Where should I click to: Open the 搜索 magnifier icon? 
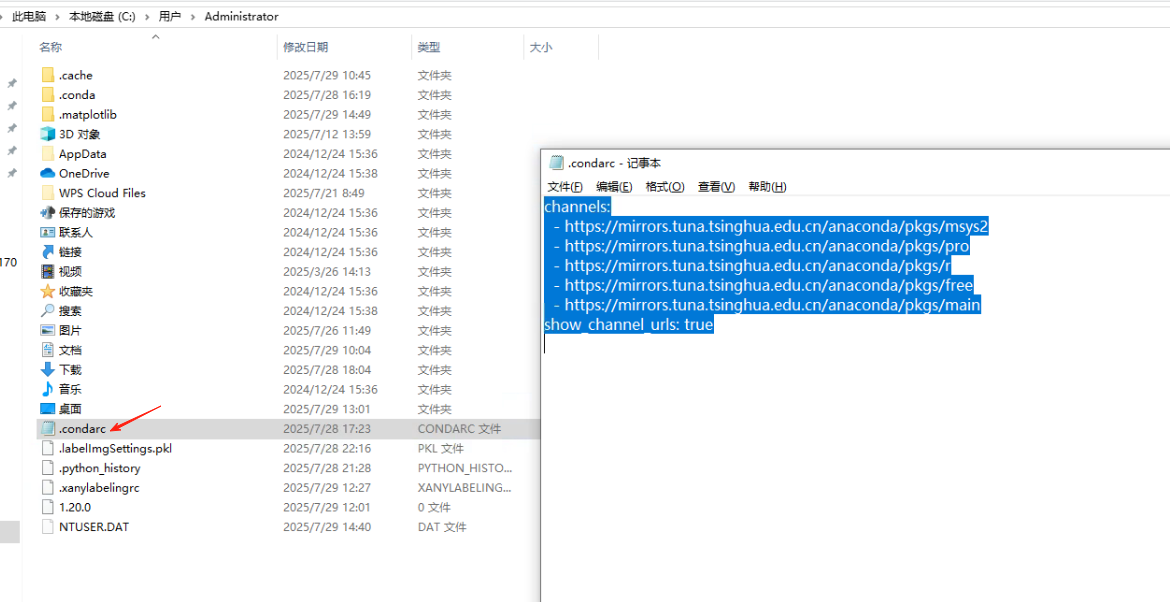47,311
